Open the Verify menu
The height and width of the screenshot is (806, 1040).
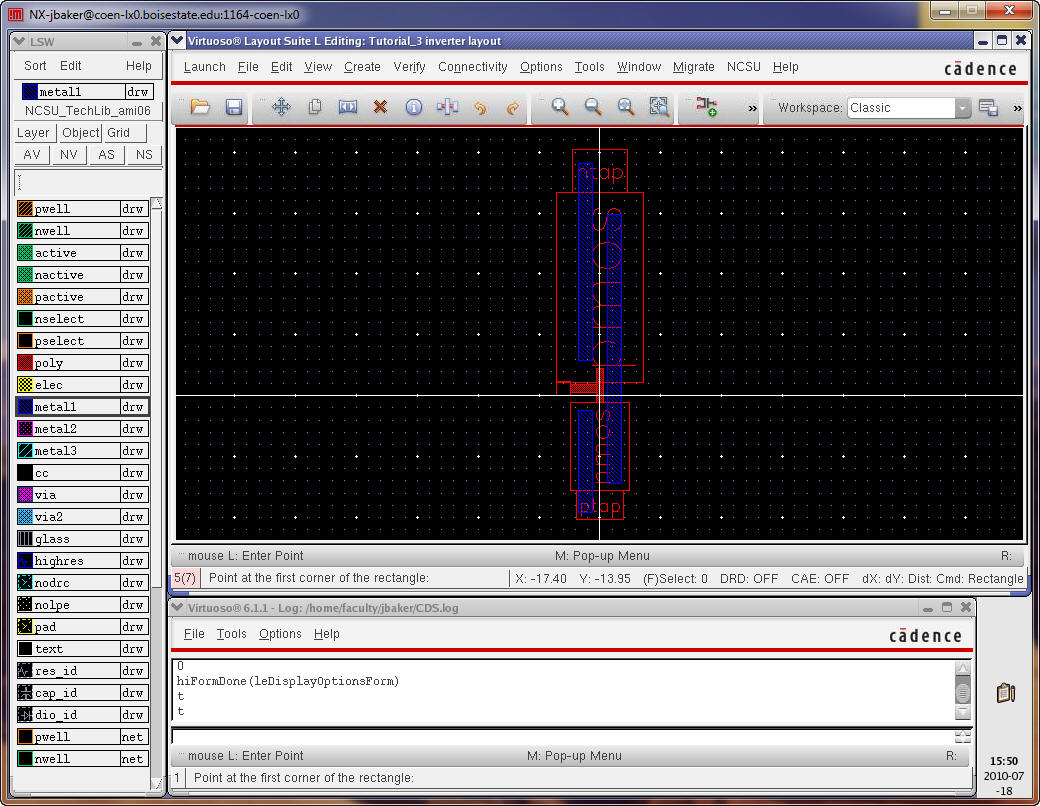coord(409,67)
